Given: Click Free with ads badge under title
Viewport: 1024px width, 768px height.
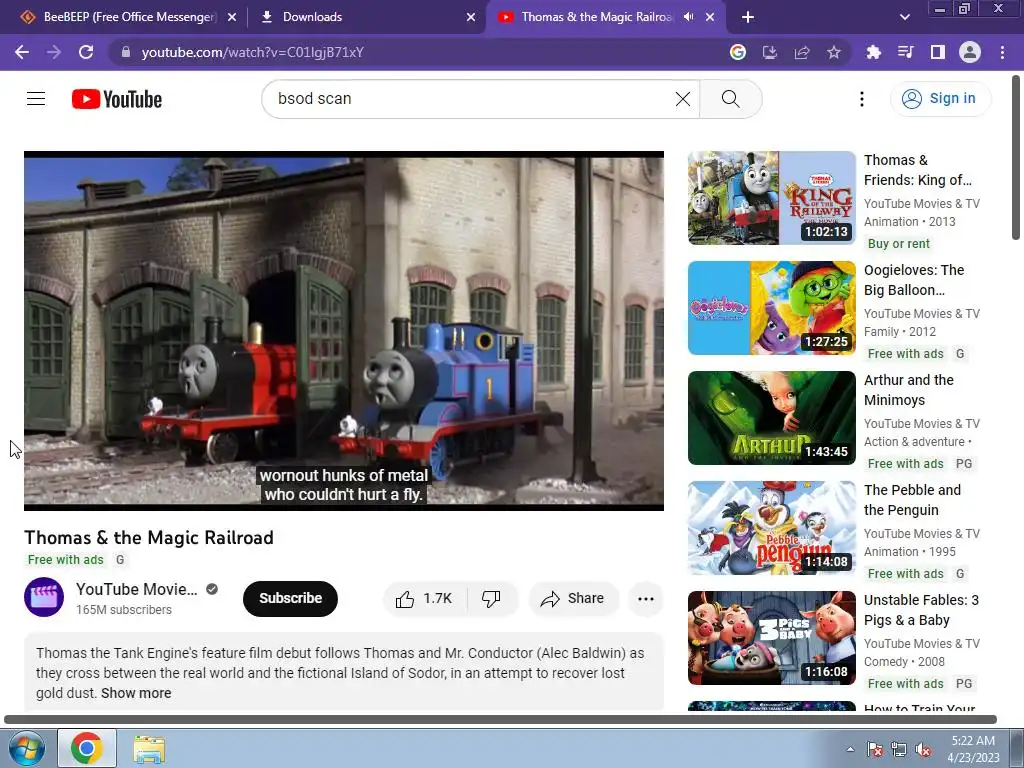Looking at the screenshot, I should tap(65, 560).
